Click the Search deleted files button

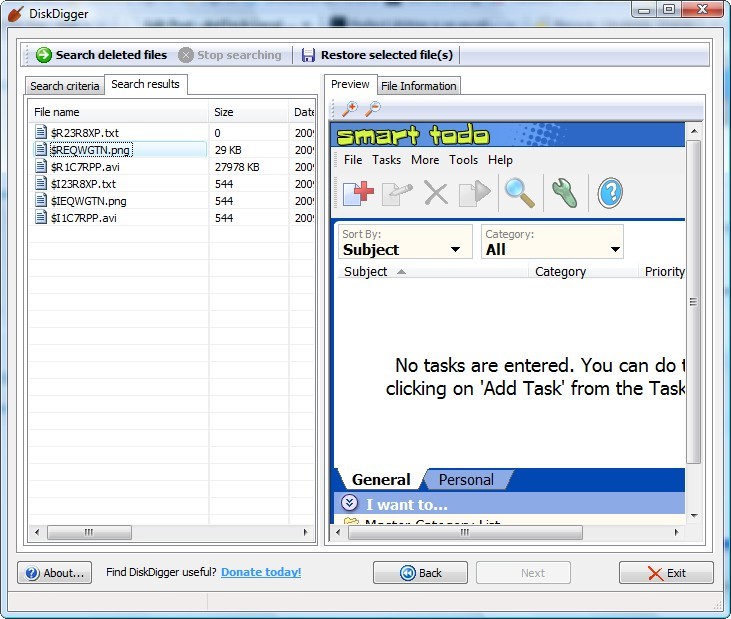pyautogui.click(x=101, y=55)
